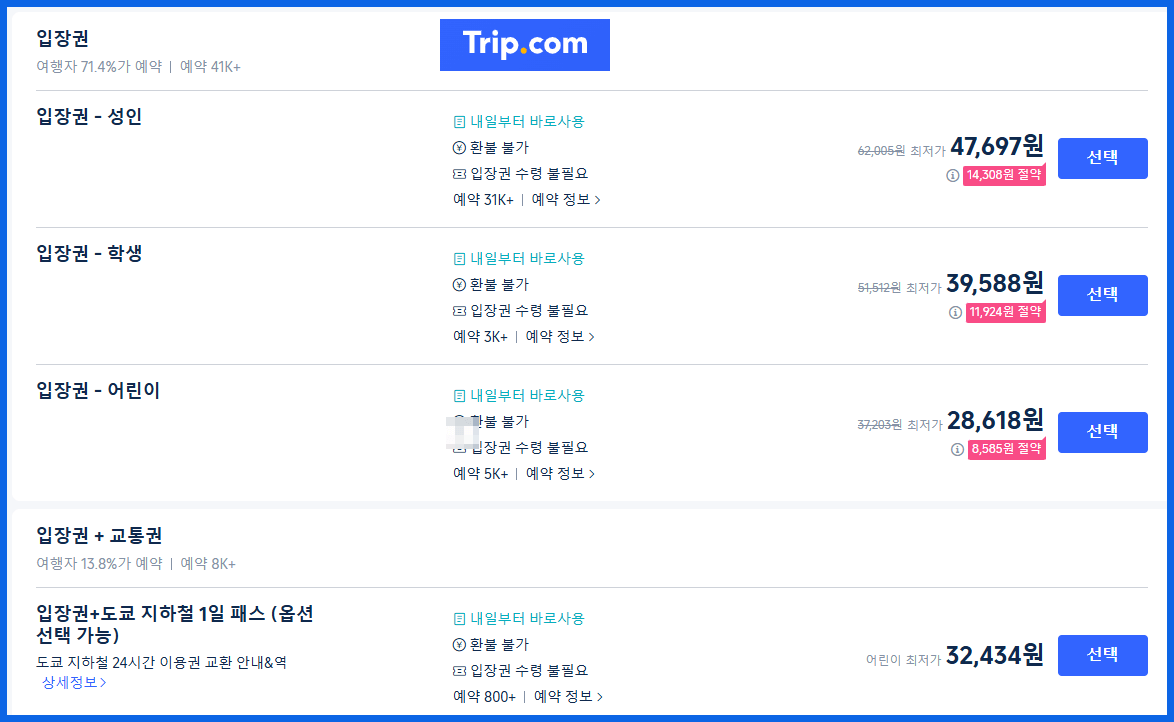
Task: Click the Trip.com logo
Action: [x=524, y=44]
